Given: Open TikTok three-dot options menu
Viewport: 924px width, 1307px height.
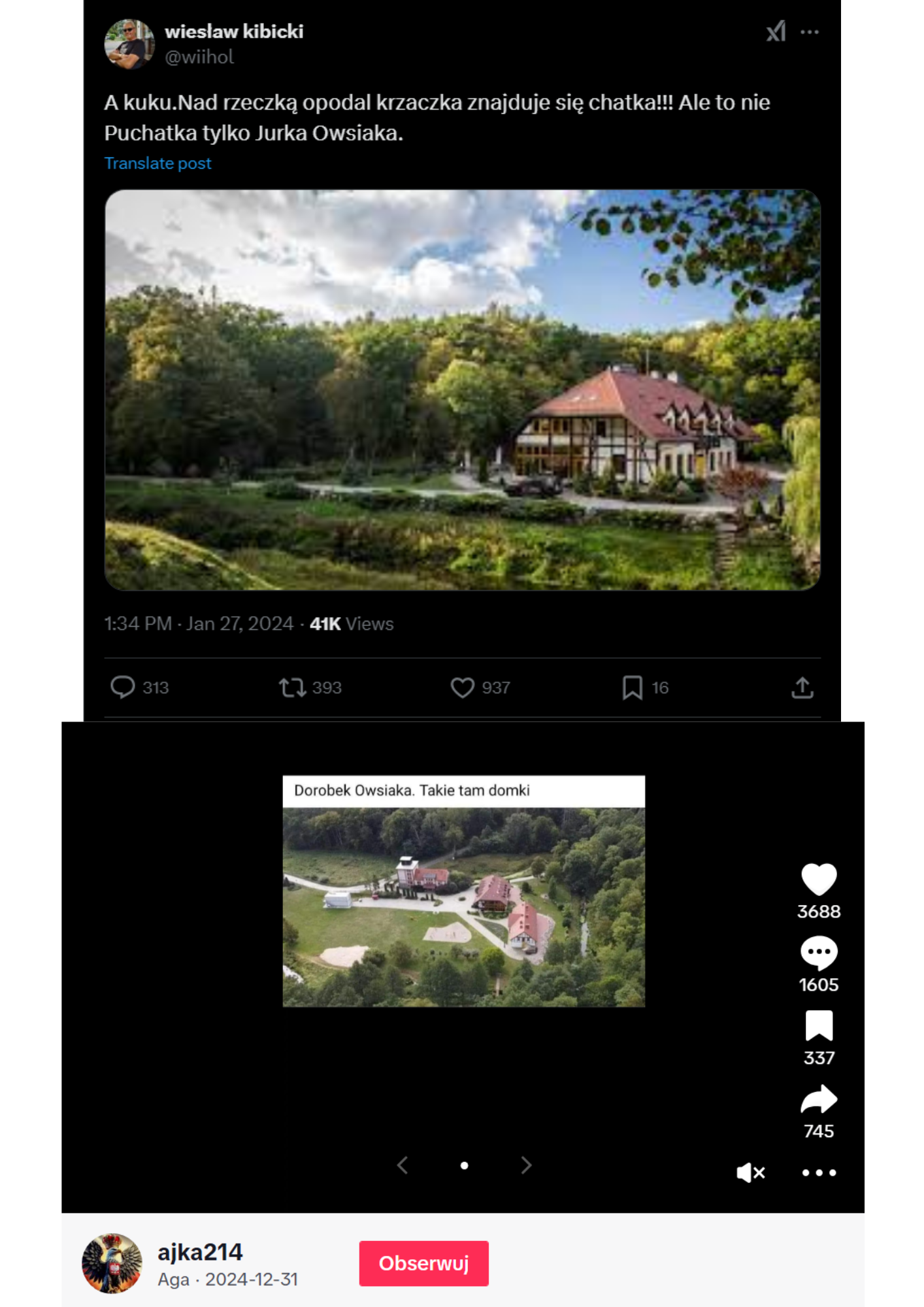Looking at the screenshot, I should click(819, 1172).
